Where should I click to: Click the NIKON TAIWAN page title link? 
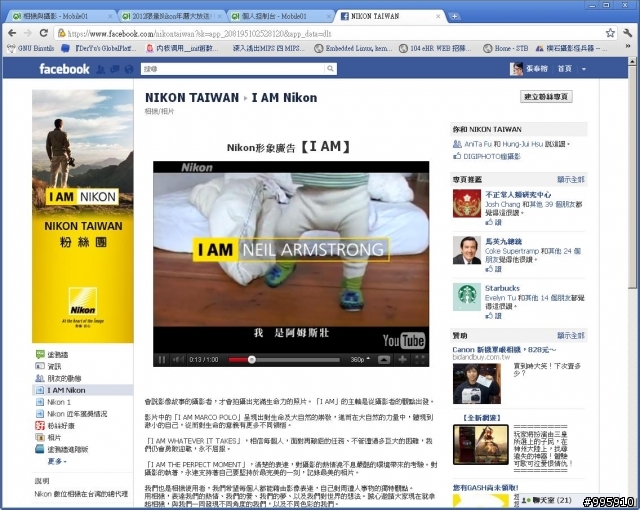(x=192, y=98)
